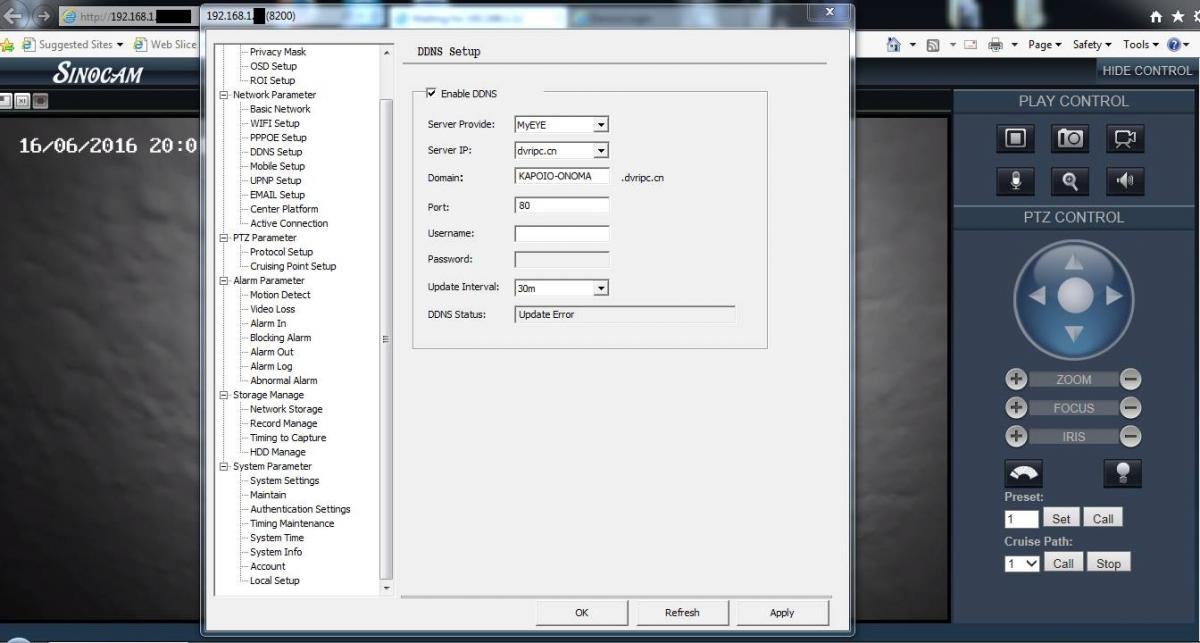Image resolution: width=1200 pixels, height=643 pixels.
Task: Toggle the wiper icon in PTZ Control
Action: [x=1024, y=473]
